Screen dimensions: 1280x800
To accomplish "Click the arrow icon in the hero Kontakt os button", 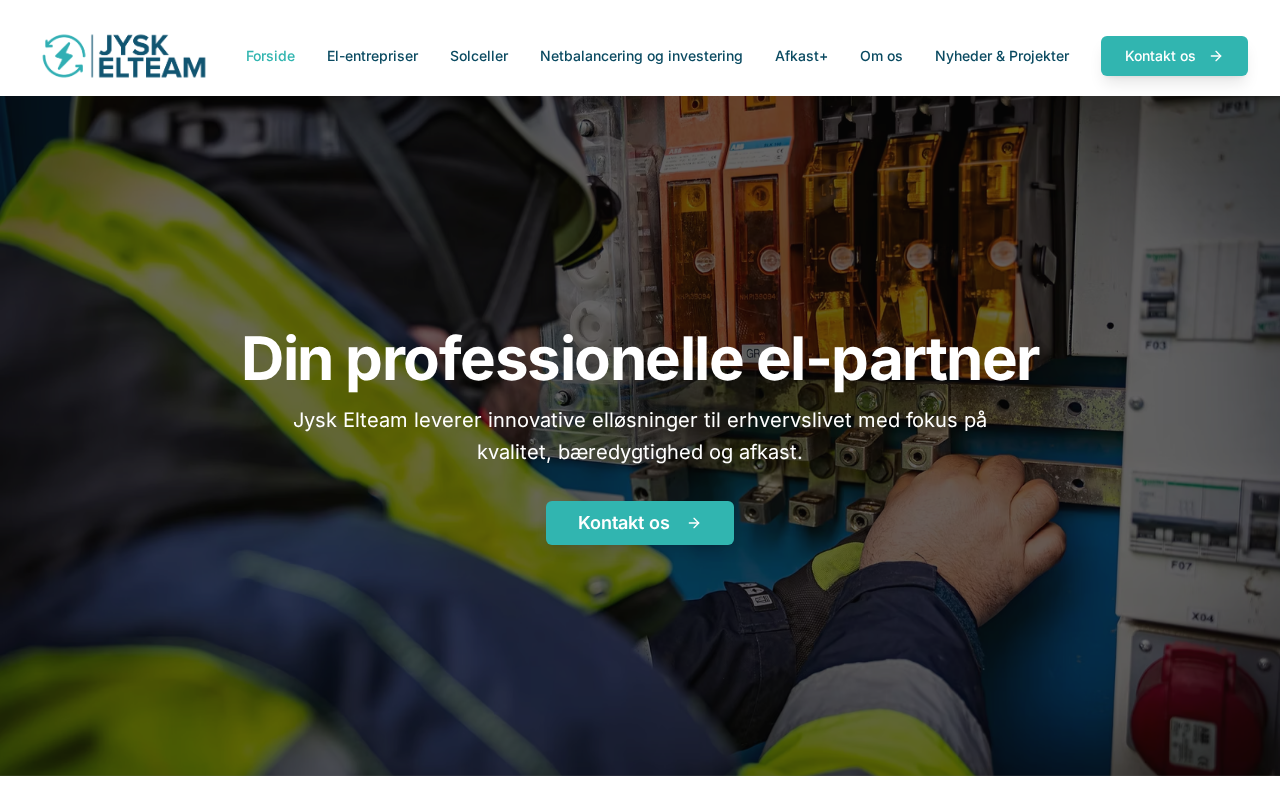I will tap(694, 523).
